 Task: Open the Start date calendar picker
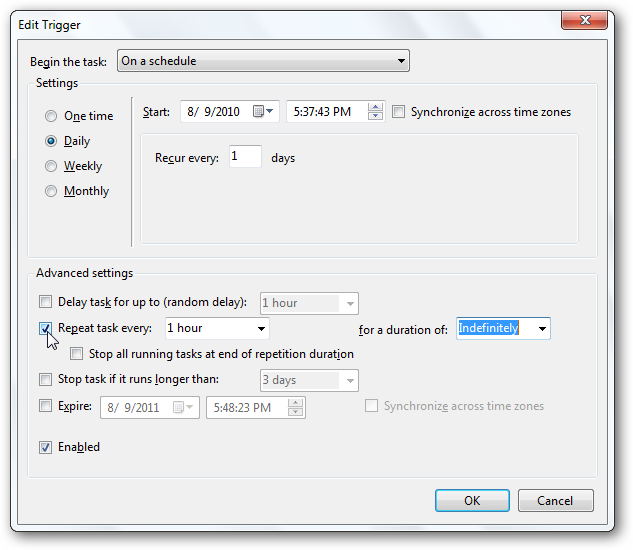(x=263, y=111)
